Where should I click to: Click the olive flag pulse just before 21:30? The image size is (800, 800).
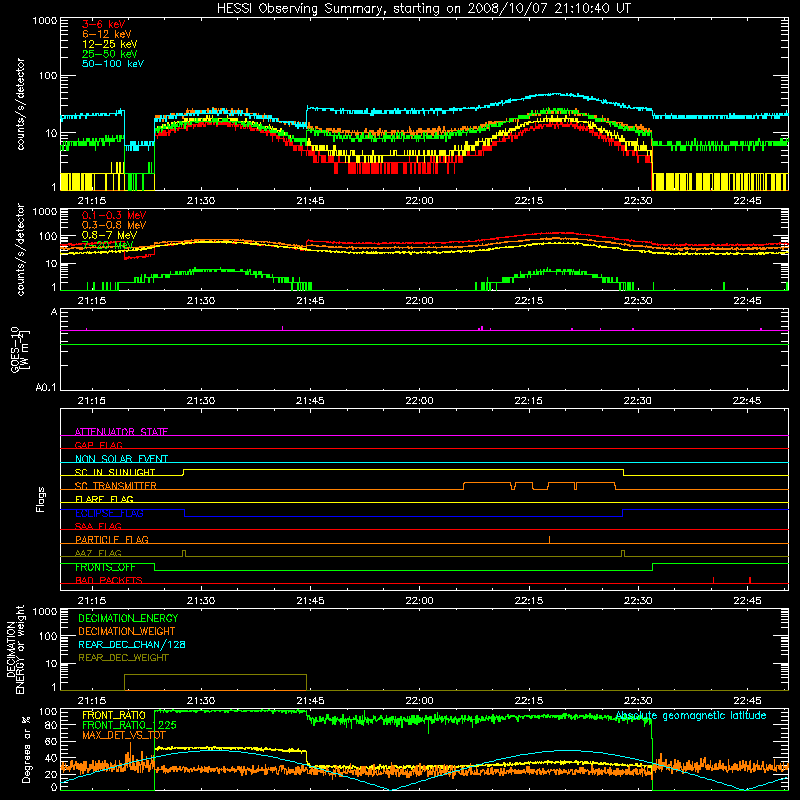coord(184,553)
